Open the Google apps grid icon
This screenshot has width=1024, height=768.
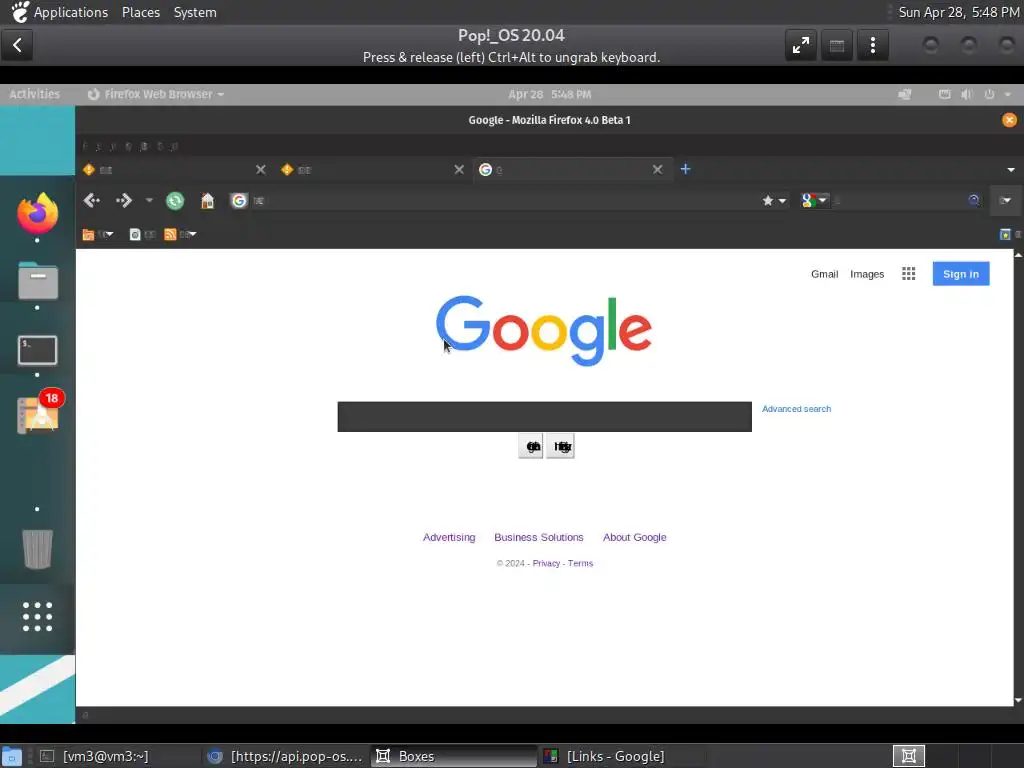(908, 274)
